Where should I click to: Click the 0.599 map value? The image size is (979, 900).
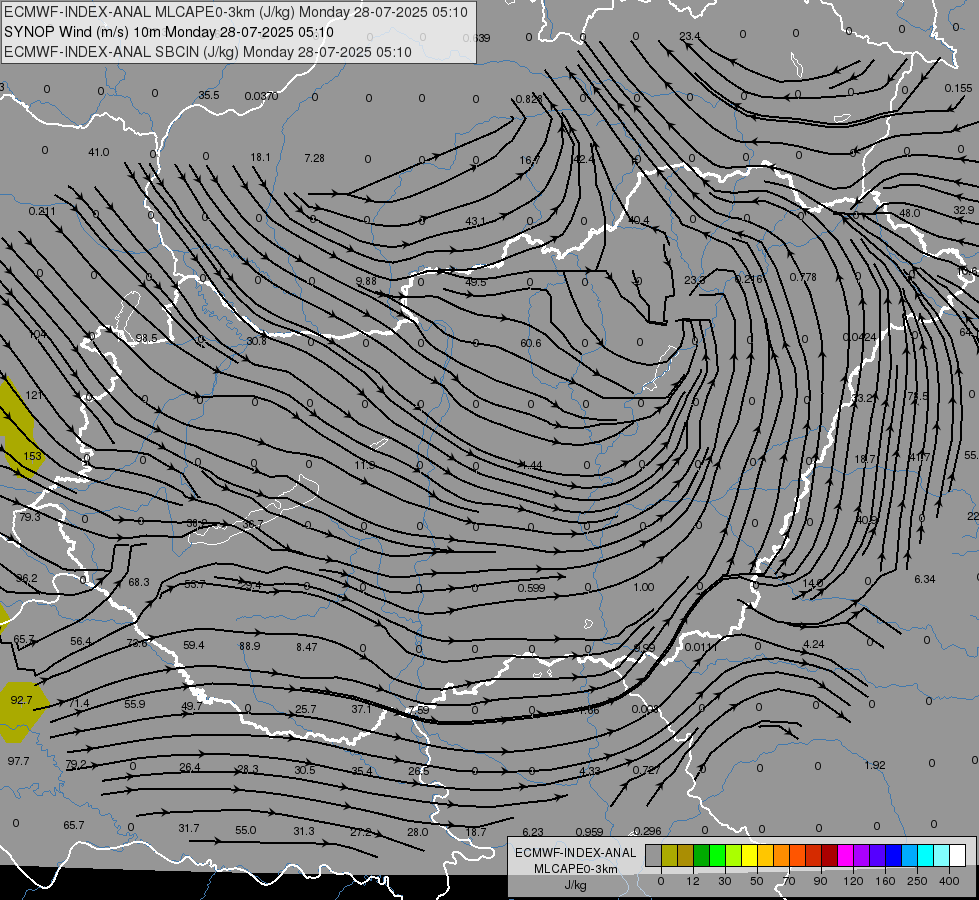pos(531,588)
